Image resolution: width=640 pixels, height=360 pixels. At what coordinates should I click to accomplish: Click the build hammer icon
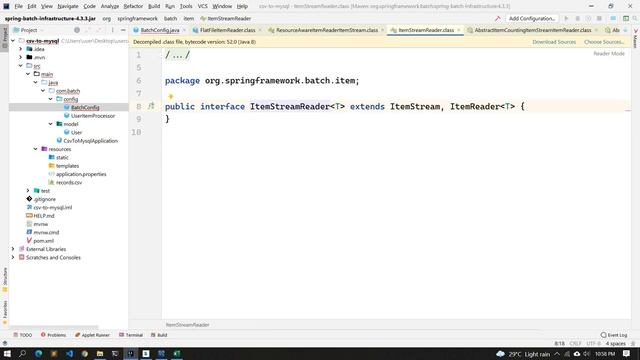498,18
